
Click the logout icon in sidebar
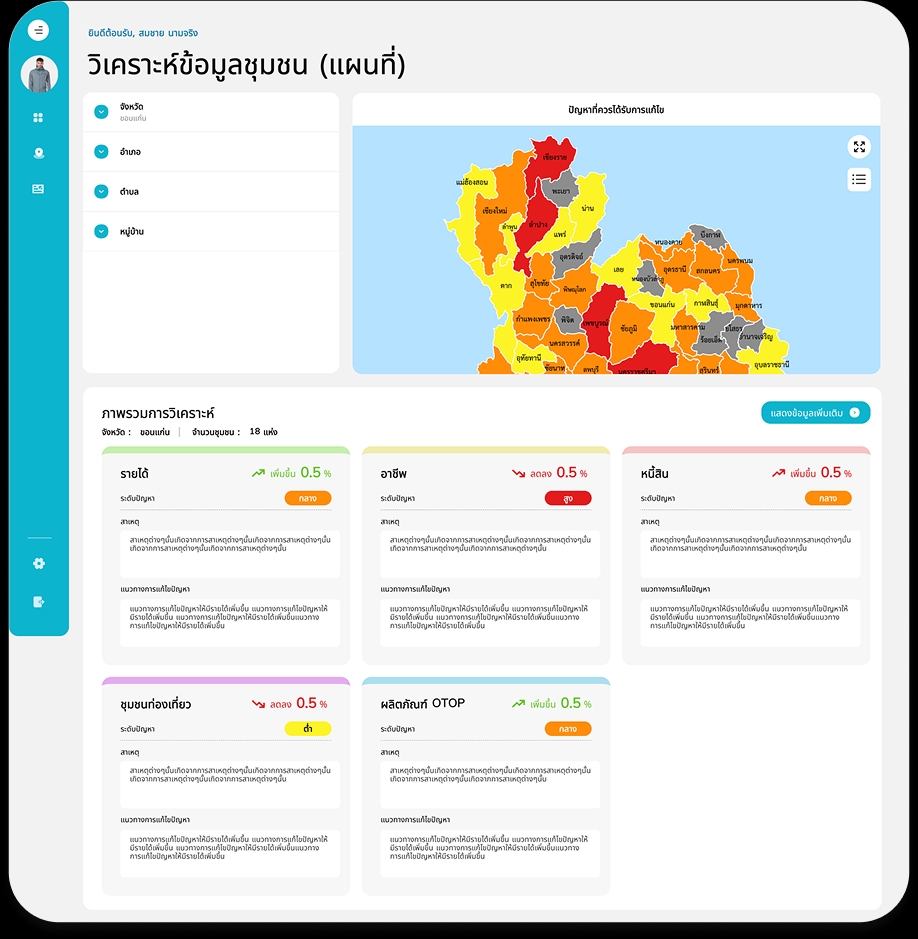pyautogui.click(x=39, y=602)
